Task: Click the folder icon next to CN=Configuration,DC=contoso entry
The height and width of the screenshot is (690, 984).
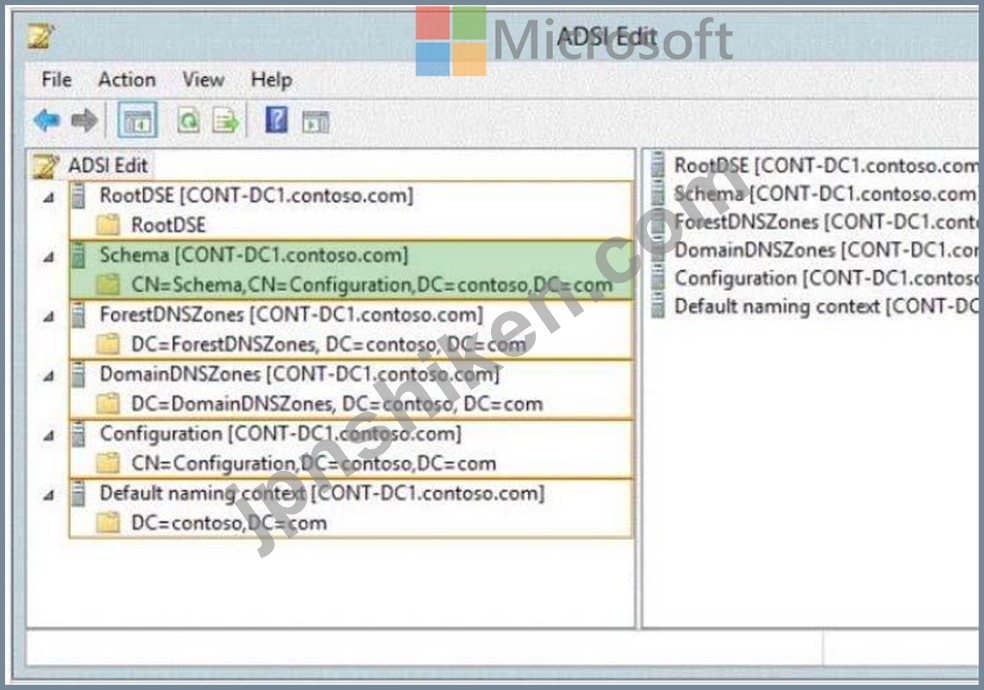Action: (108, 463)
